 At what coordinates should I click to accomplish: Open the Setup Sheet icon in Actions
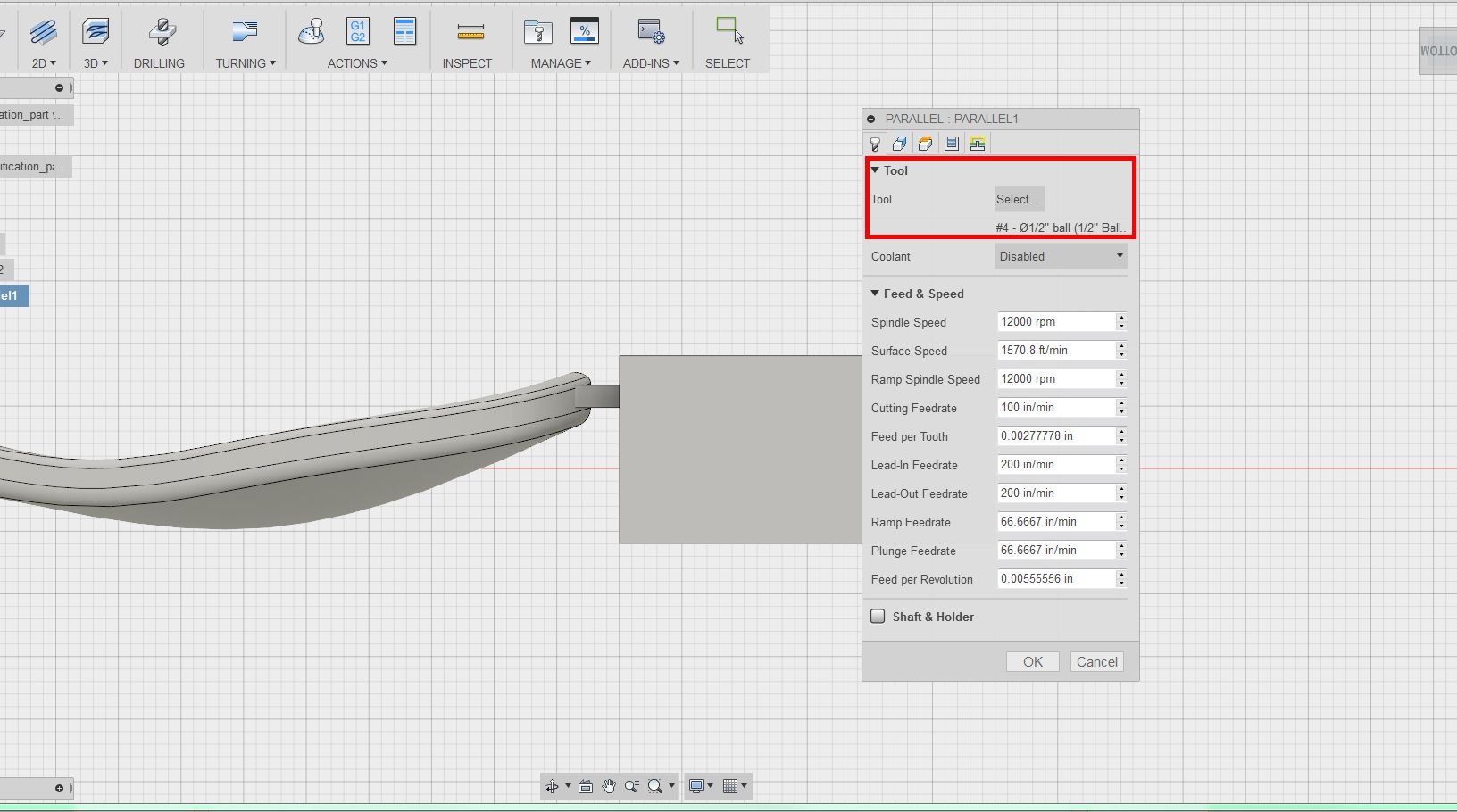404,31
